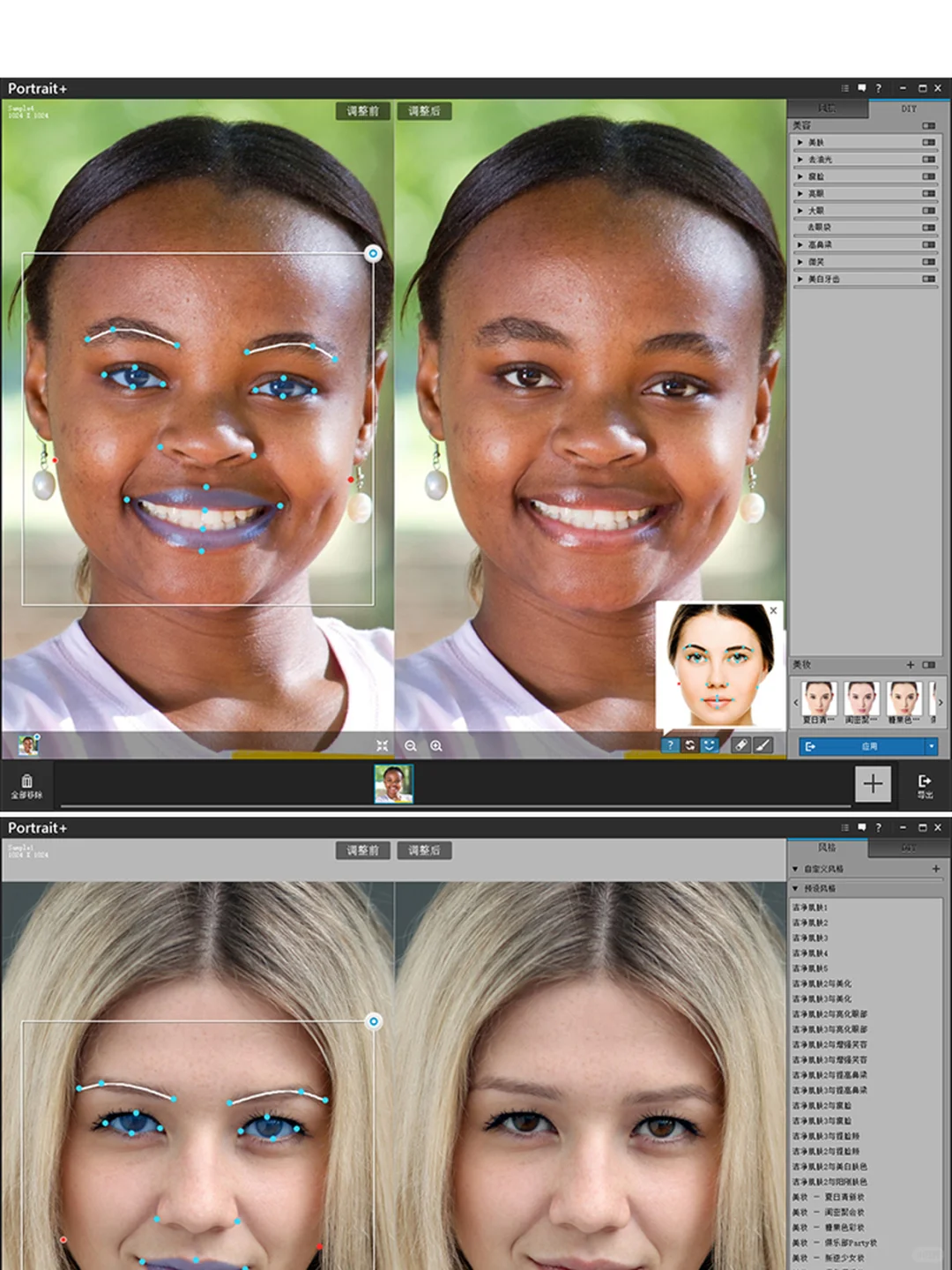Screen dimensions: 952x1270
Task: Collapse the 自定义风格 section
Action: click(x=795, y=870)
